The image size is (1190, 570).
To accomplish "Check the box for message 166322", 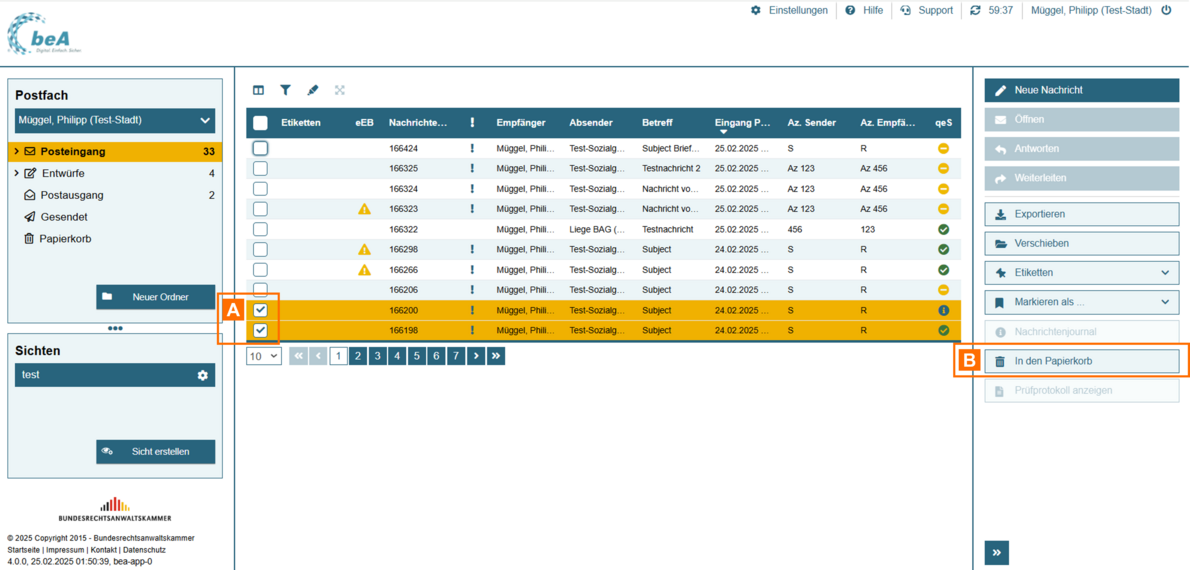I will tap(260, 229).
